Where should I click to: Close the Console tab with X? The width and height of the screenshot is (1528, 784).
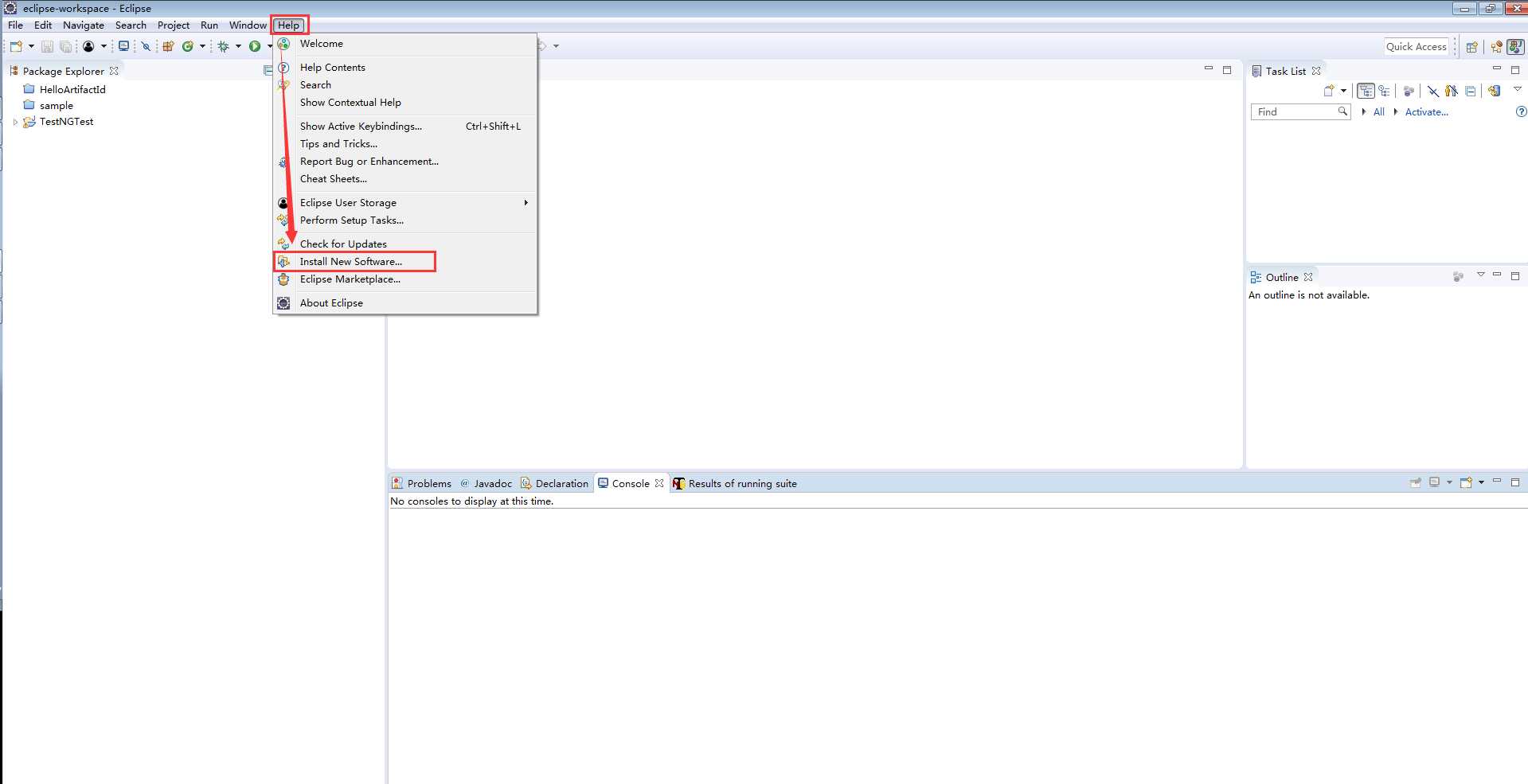coord(659,483)
